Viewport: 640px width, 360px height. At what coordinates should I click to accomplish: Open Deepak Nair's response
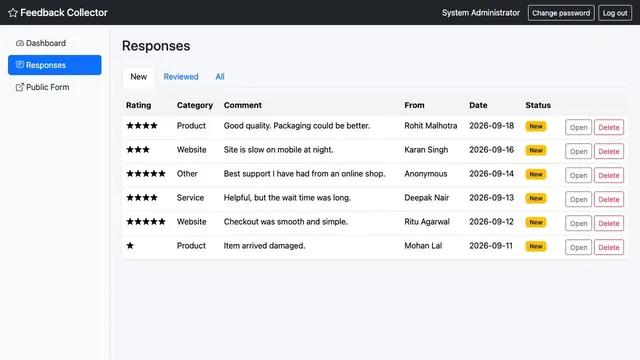pyautogui.click(x=578, y=200)
